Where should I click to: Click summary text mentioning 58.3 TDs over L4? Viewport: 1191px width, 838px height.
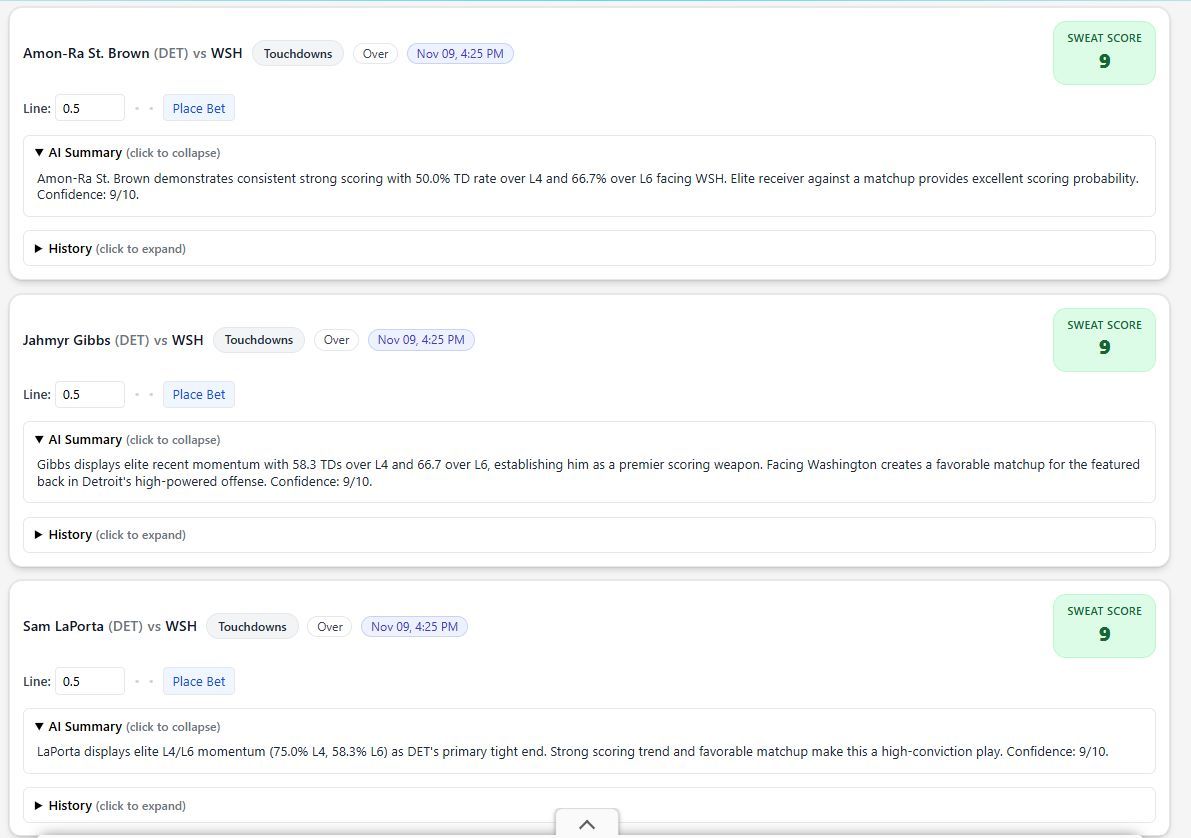[x=589, y=473]
